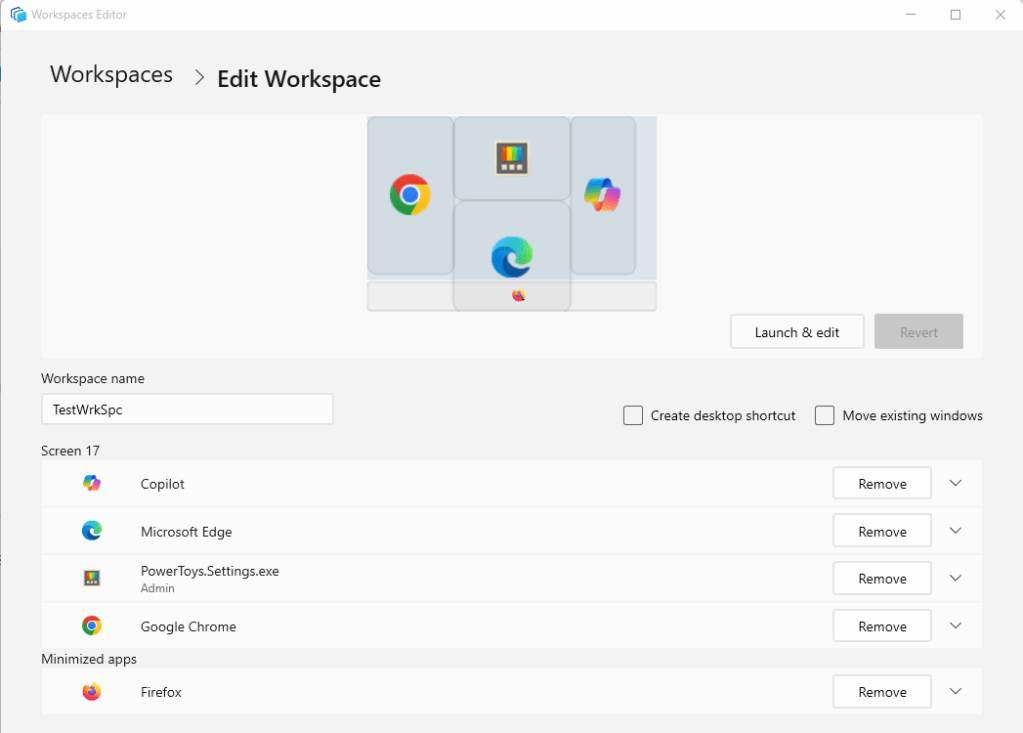Remove Google Chrome from the workspace

(x=882, y=625)
